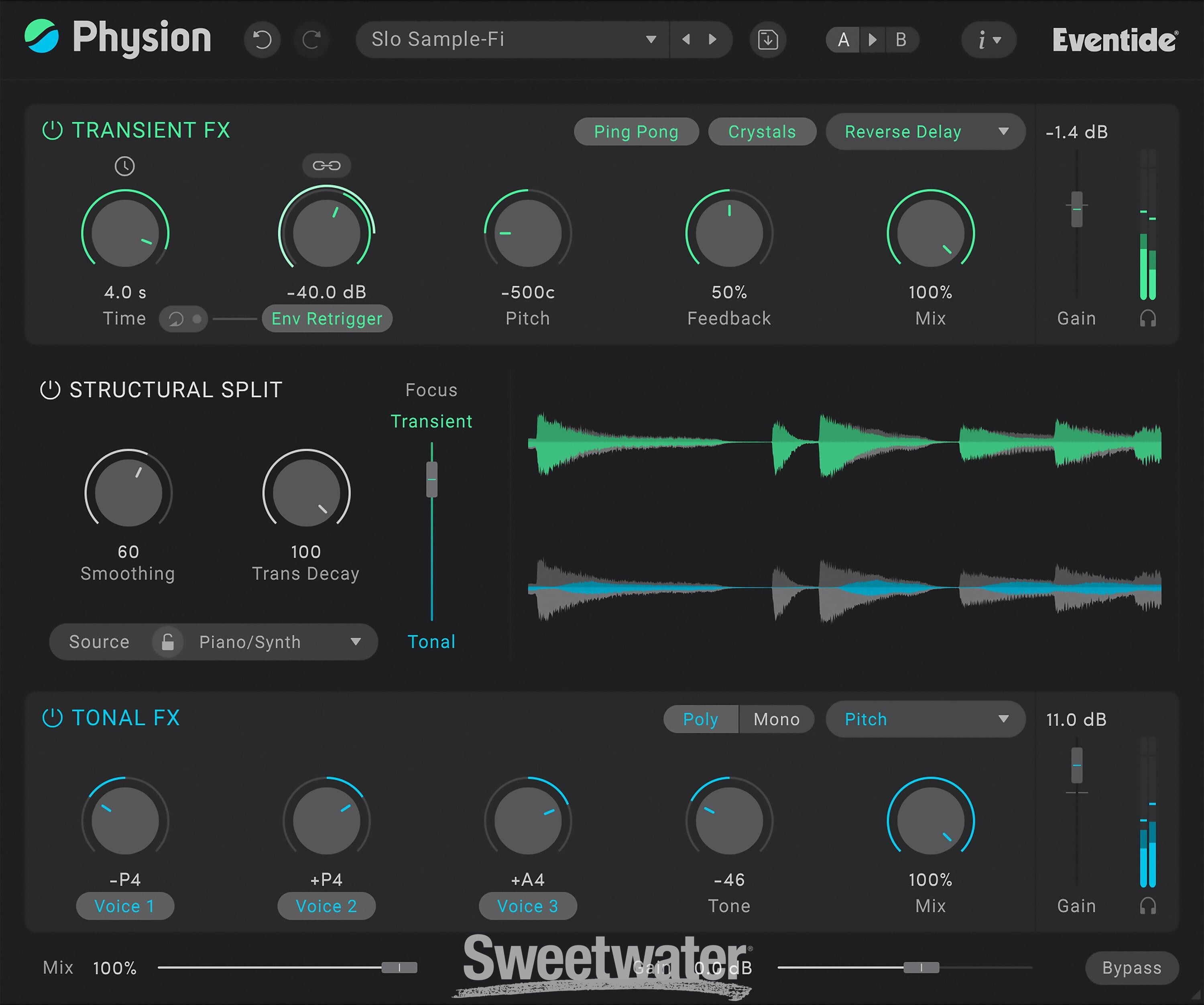This screenshot has height=1005, width=1204.
Task: Click the Voice 1 knob showing -P4
Action: tap(125, 820)
